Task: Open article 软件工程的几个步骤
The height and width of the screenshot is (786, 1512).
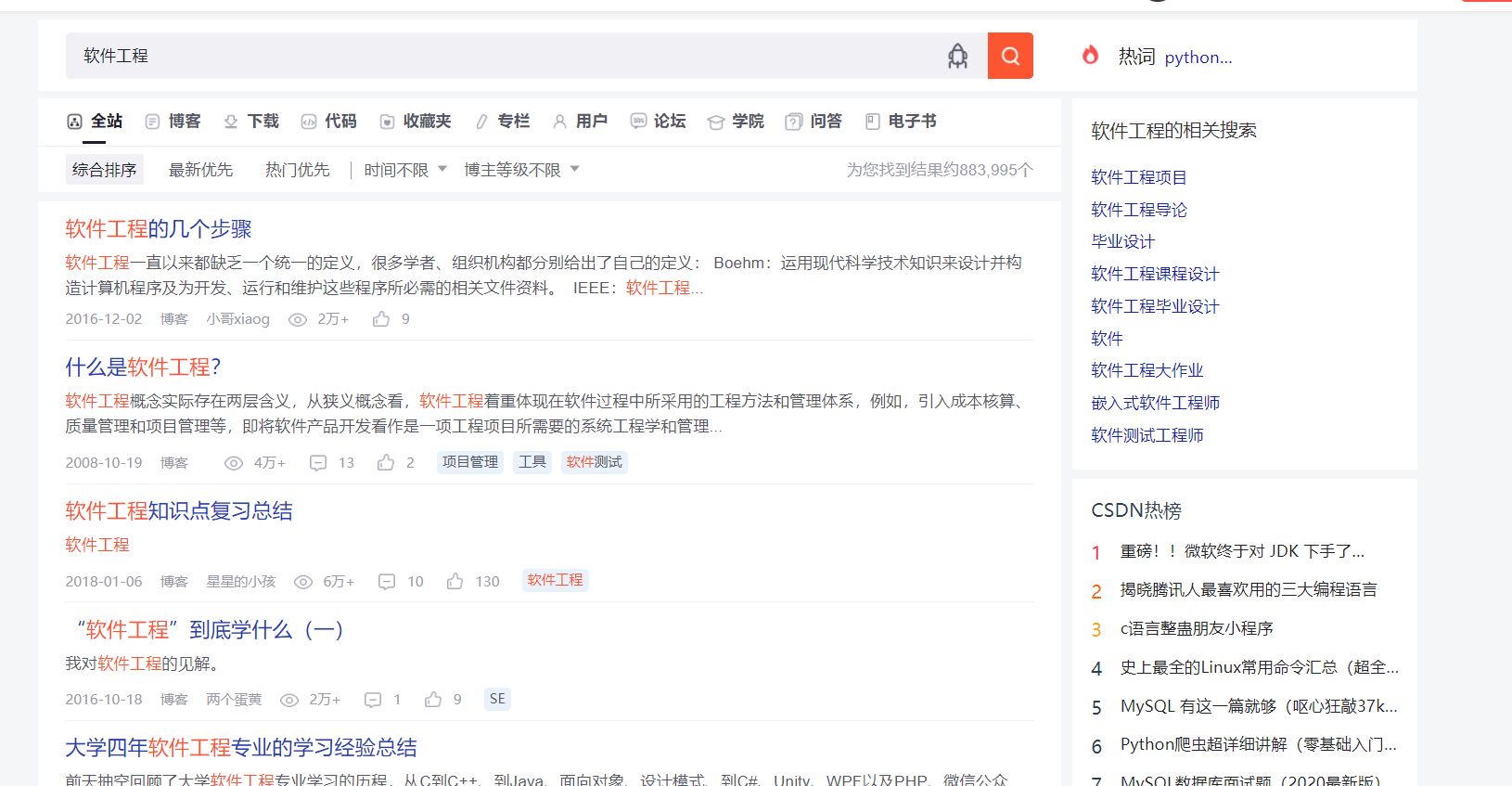Action: [159, 229]
